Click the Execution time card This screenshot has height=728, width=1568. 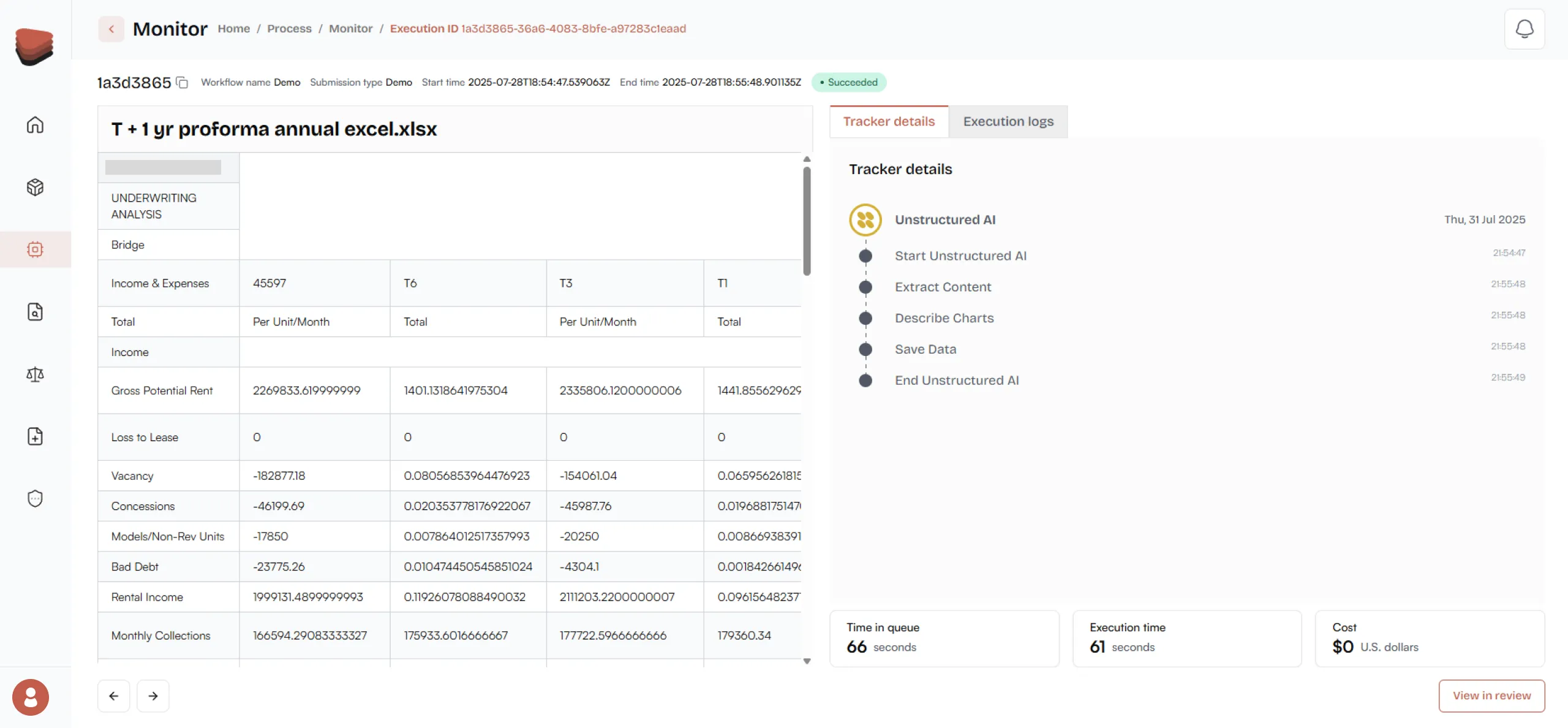click(x=1186, y=638)
